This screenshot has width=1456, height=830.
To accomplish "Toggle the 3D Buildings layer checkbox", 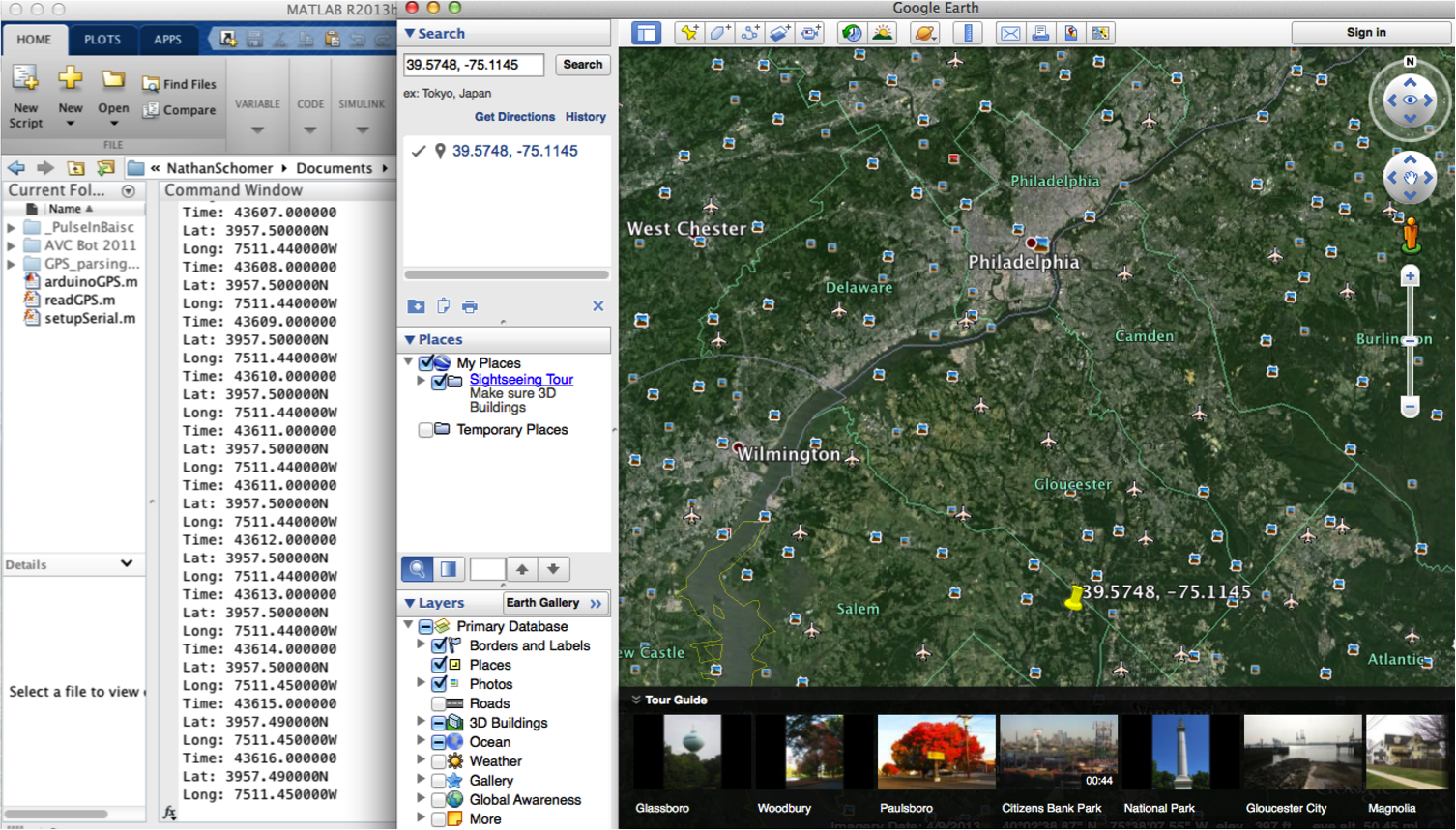I will point(439,723).
